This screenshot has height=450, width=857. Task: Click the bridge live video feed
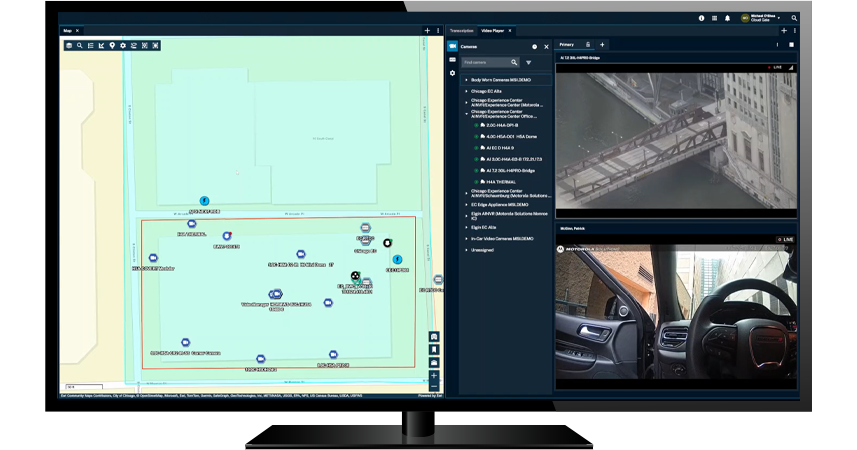point(676,141)
